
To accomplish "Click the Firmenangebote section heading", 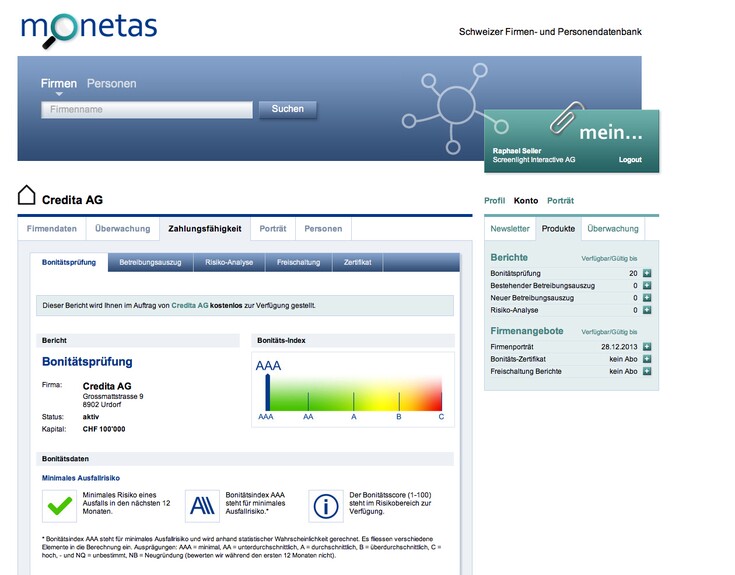I will (x=527, y=331).
